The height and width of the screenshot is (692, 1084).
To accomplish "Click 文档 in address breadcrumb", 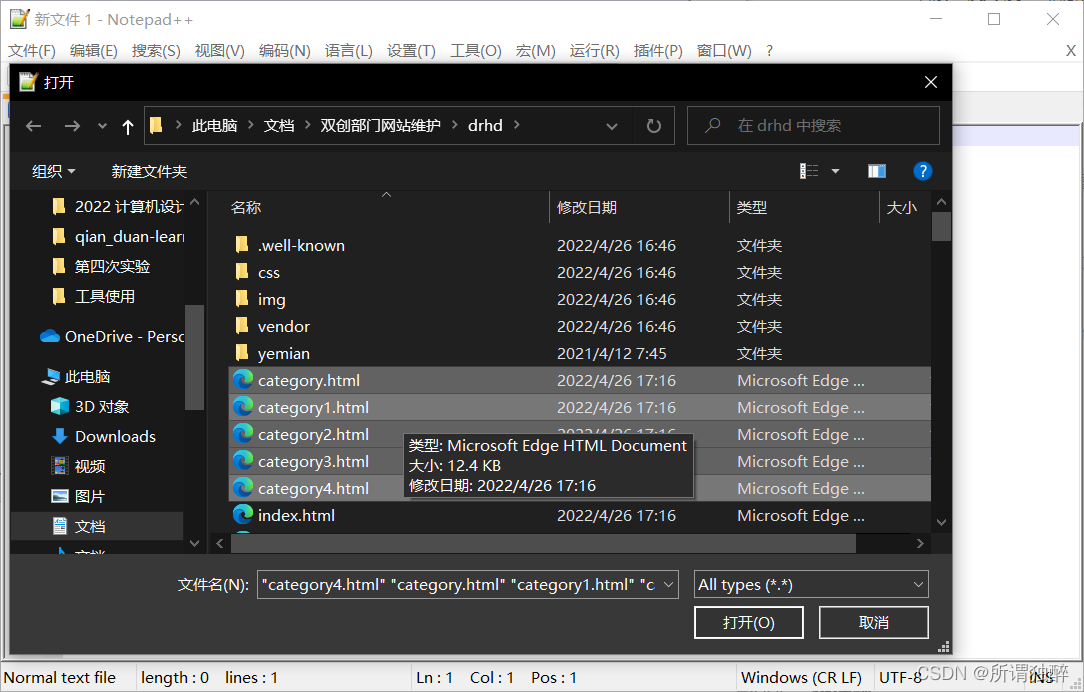I will [x=279, y=126].
